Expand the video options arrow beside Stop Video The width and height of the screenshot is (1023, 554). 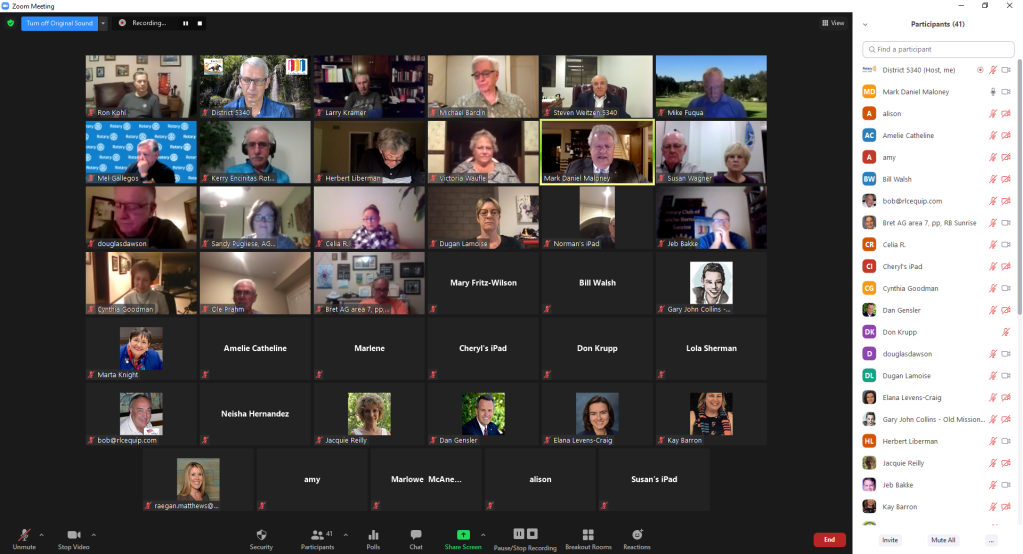click(94, 534)
